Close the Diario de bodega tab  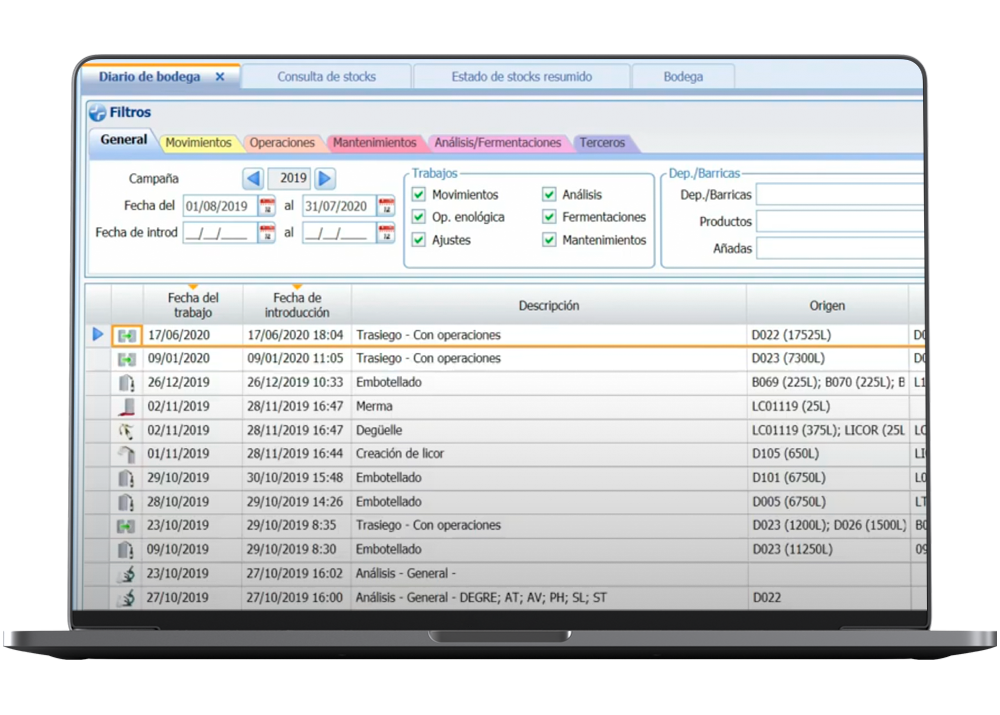pos(220,77)
